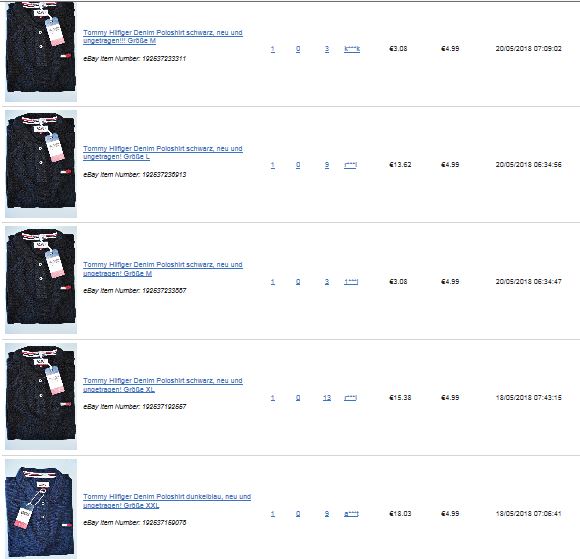Click bidder r***l on the €15.38 listing
The width and height of the screenshot is (580, 559).
tap(350, 398)
